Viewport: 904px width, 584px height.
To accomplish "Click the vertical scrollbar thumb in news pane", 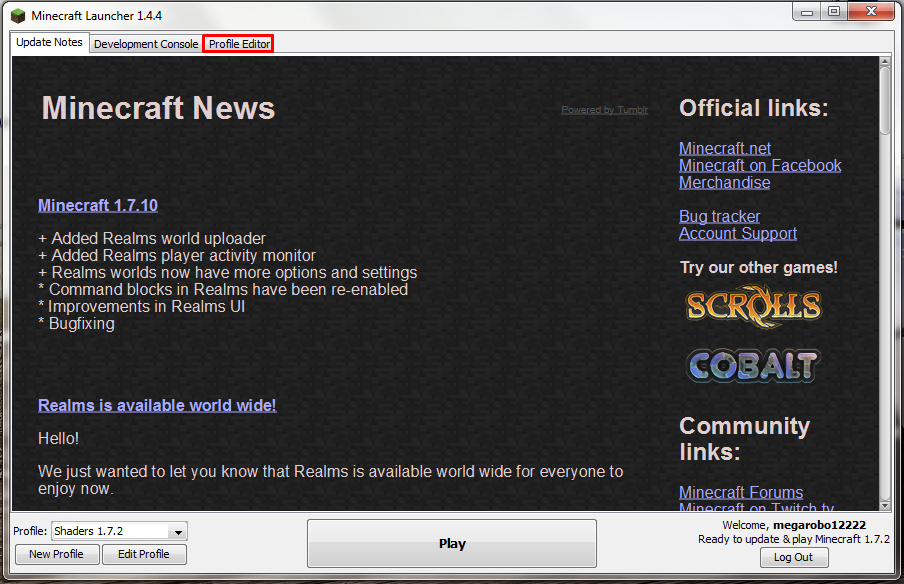I will coord(885,101).
